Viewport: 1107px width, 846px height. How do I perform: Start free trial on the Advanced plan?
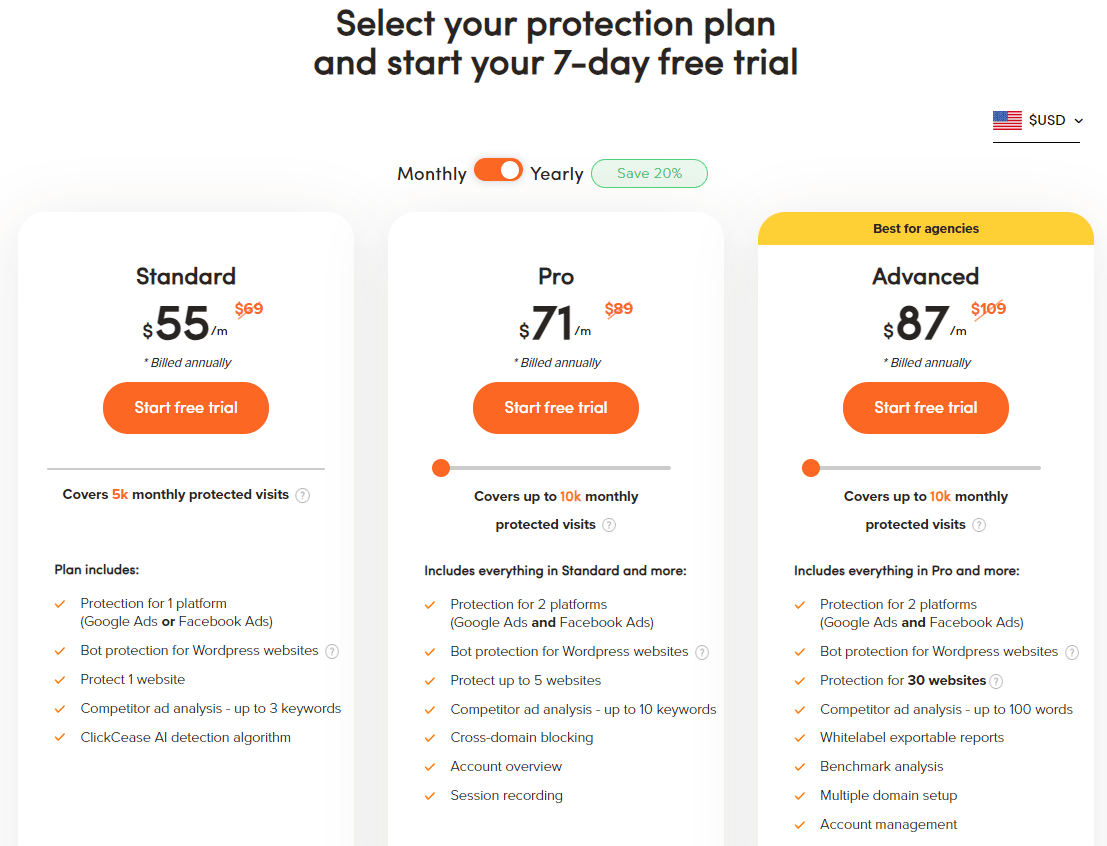click(925, 407)
